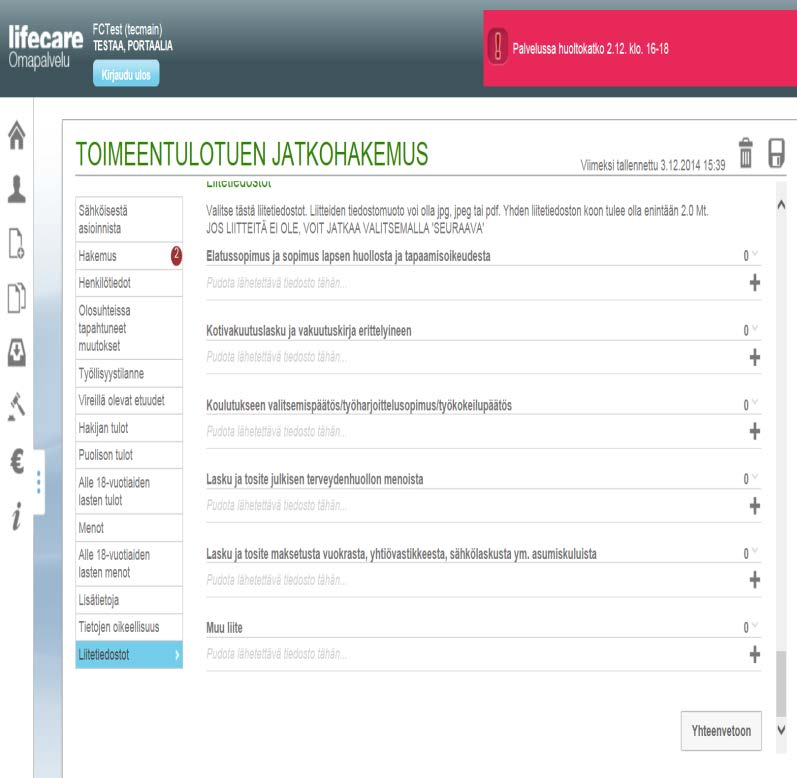Open Tietojen oikeellisuus section
Image resolution: width=797 pixels, height=778 pixels.
[x=129, y=627]
